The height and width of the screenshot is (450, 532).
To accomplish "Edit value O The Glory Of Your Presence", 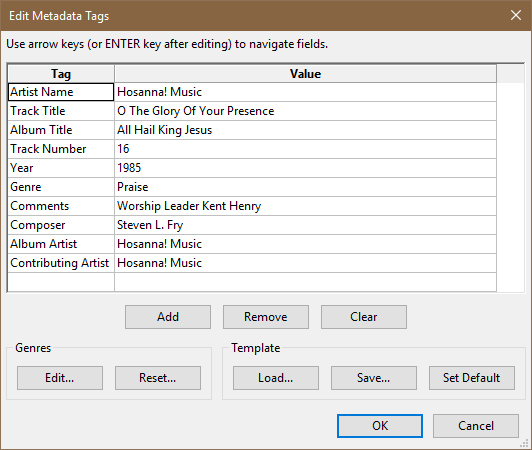I will click(305, 111).
